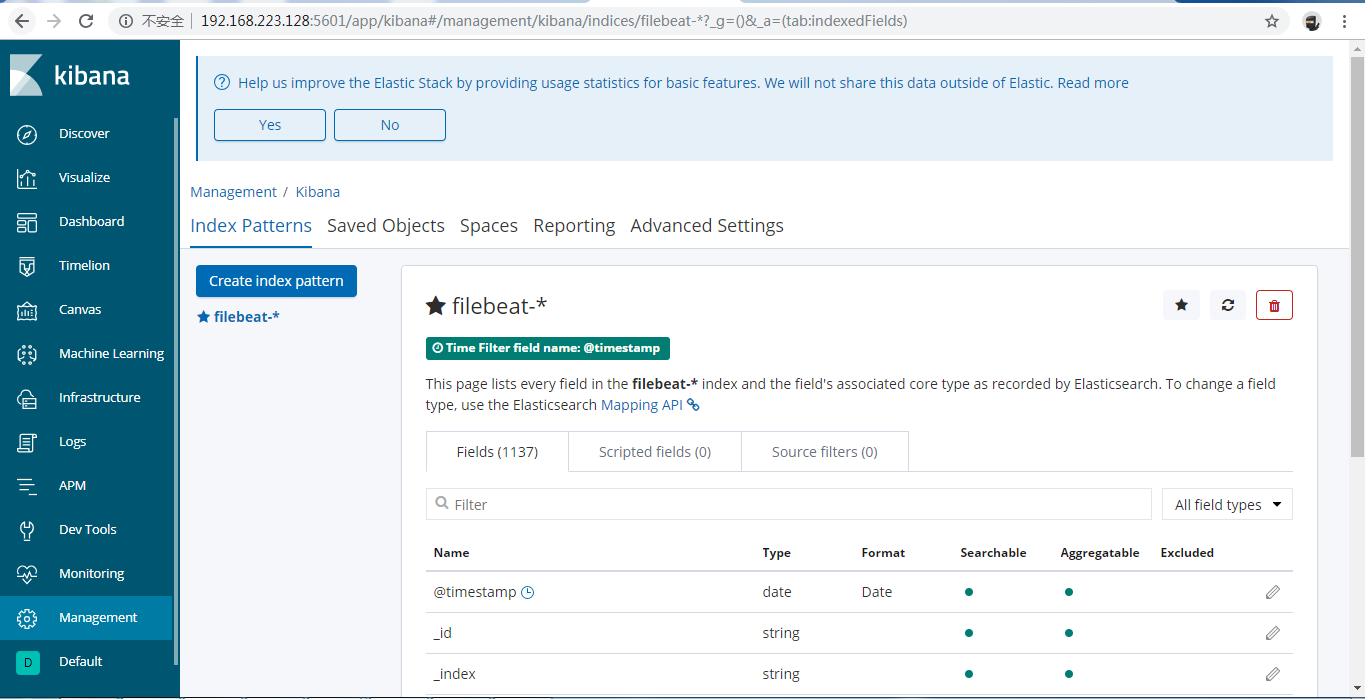Open Read more link in banner
This screenshot has height=699, width=1365.
tap(1093, 83)
